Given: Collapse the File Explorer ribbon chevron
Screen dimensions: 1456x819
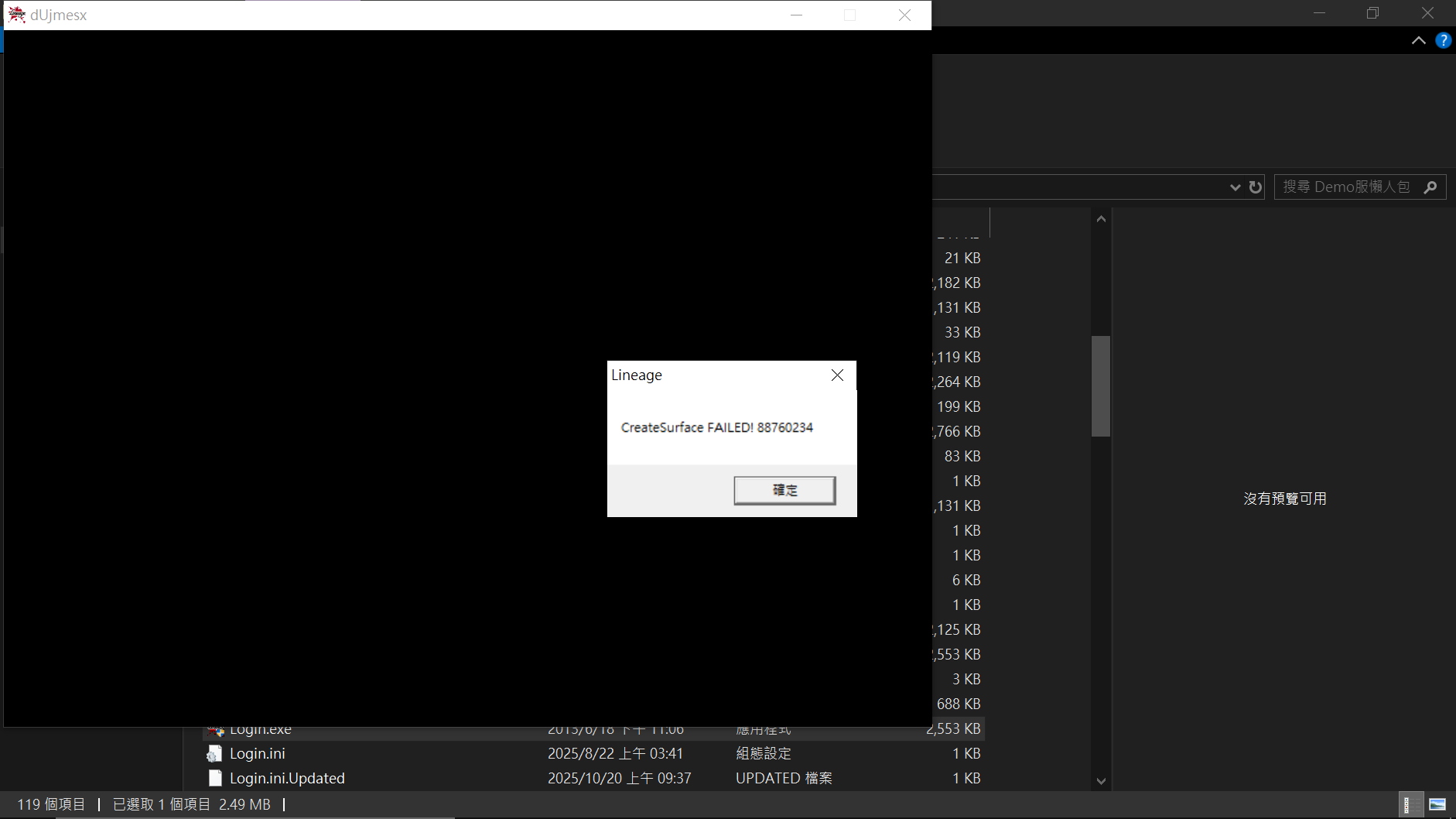Looking at the screenshot, I should pyautogui.click(x=1418, y=40).
